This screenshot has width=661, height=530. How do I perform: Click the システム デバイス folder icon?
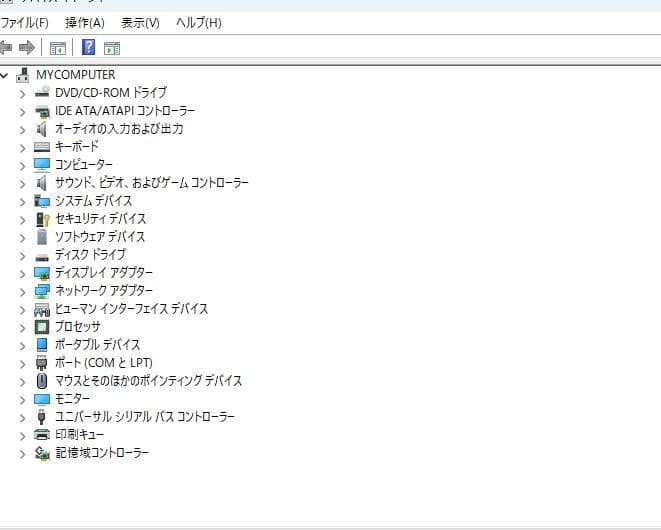click(42, 201)
